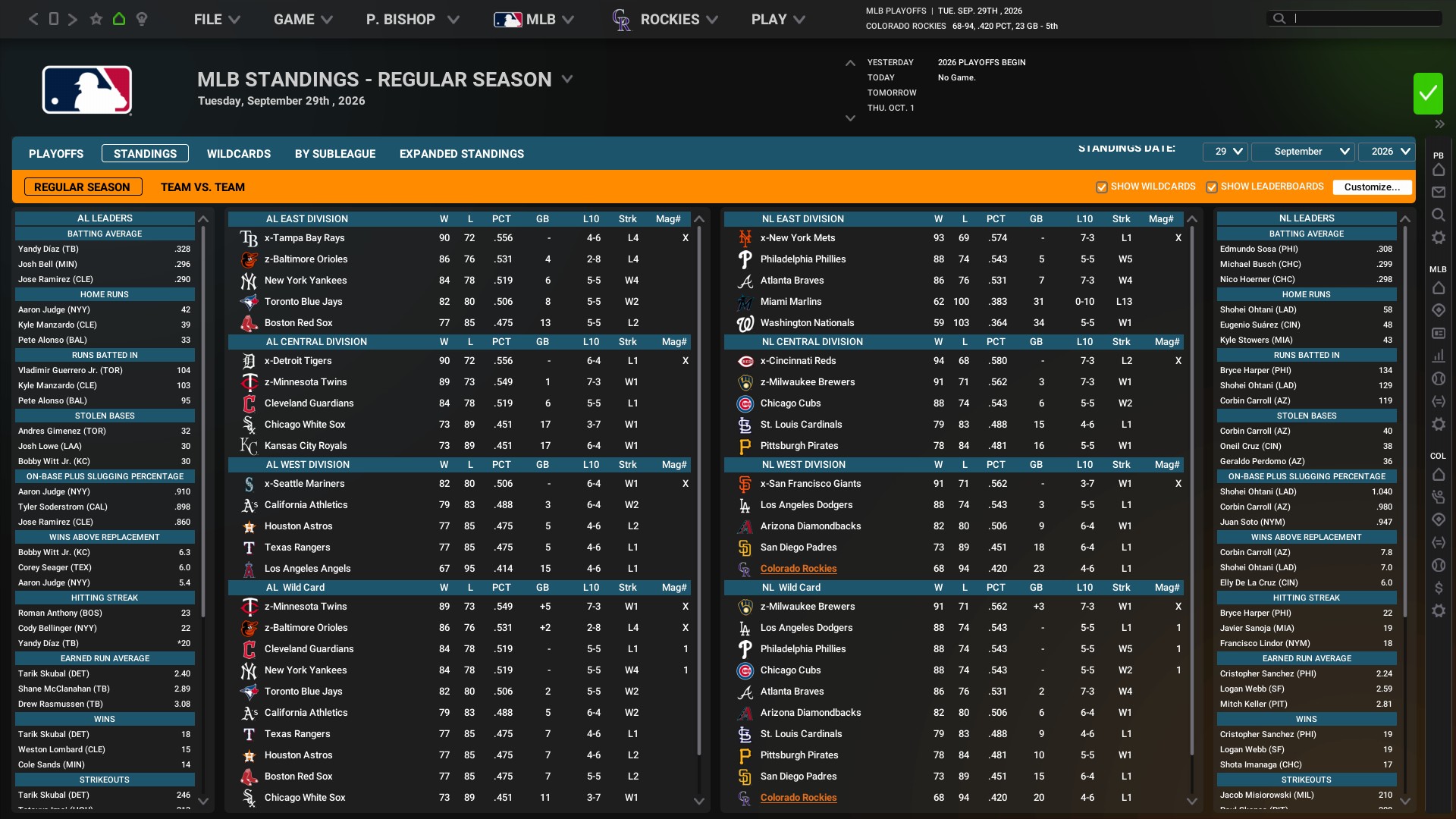Viewport: 1456px width, 819px height.
Task: Click the green home icon in top toolbar
Action: coord(119,19)
